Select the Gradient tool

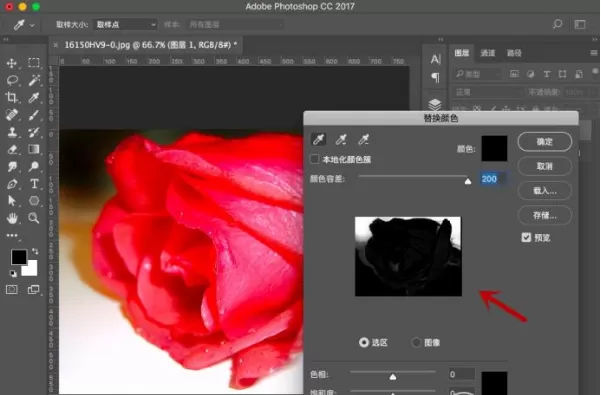[34, 149]
